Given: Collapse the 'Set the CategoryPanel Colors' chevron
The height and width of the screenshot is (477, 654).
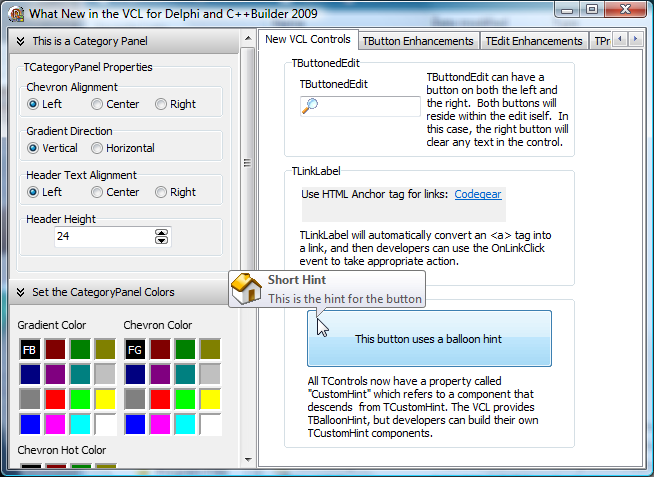Looking at the screenshot, I should point(20,293).
